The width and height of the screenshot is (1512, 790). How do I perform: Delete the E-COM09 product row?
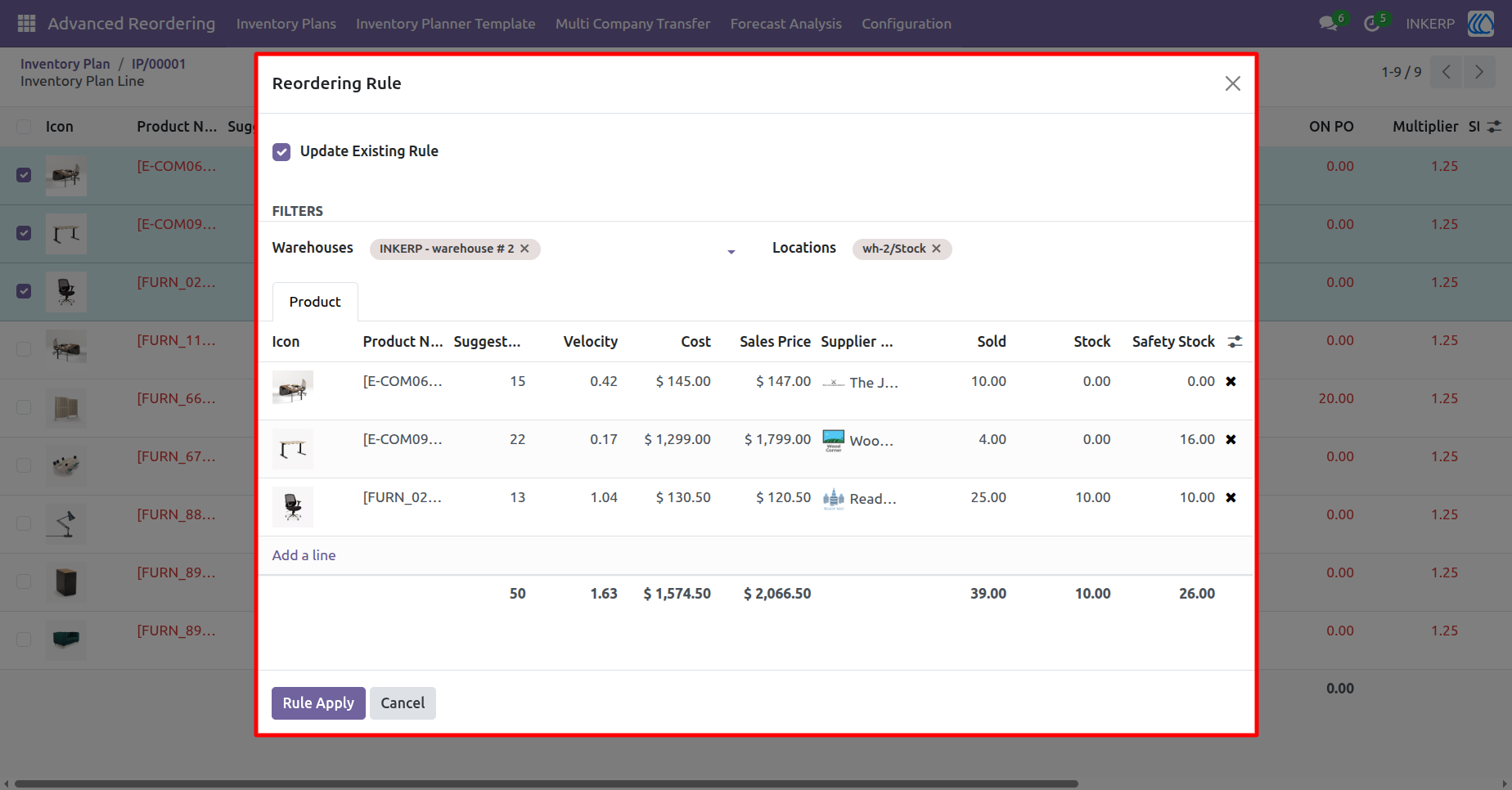[x=1231, y=440]
